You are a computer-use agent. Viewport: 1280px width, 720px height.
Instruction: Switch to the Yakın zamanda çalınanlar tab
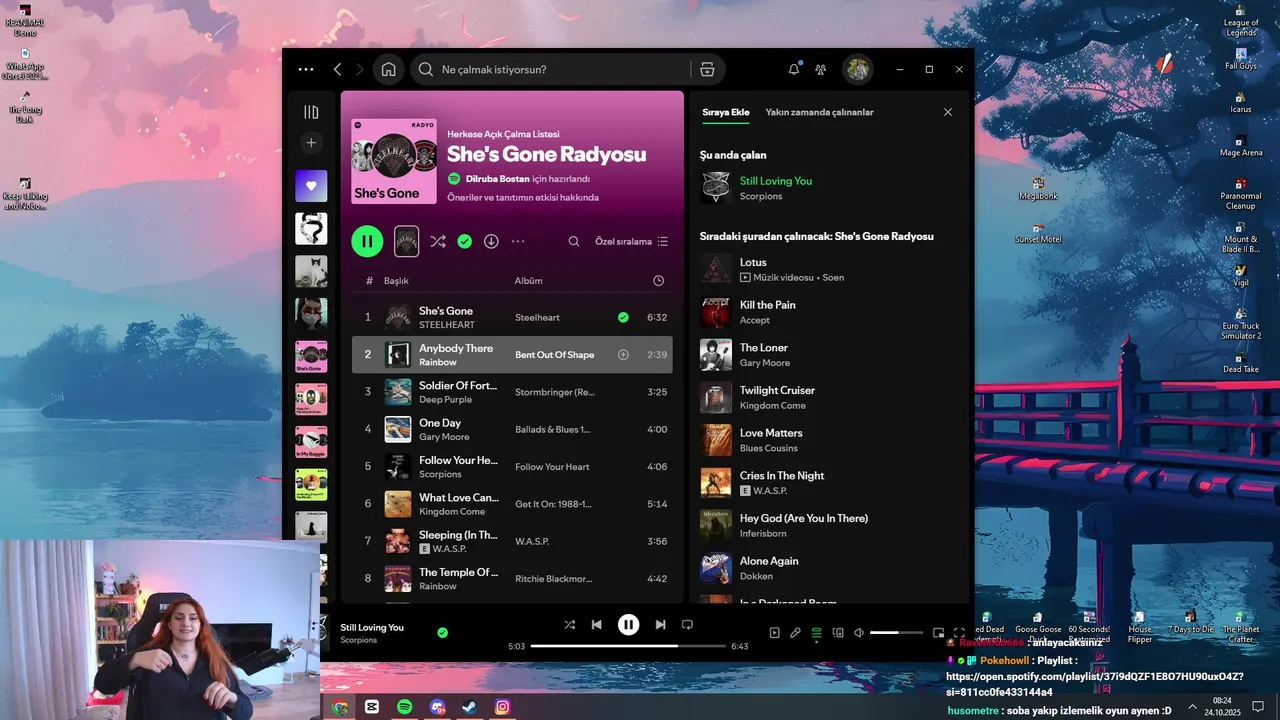pyautogui.click(x=819, y=112)
